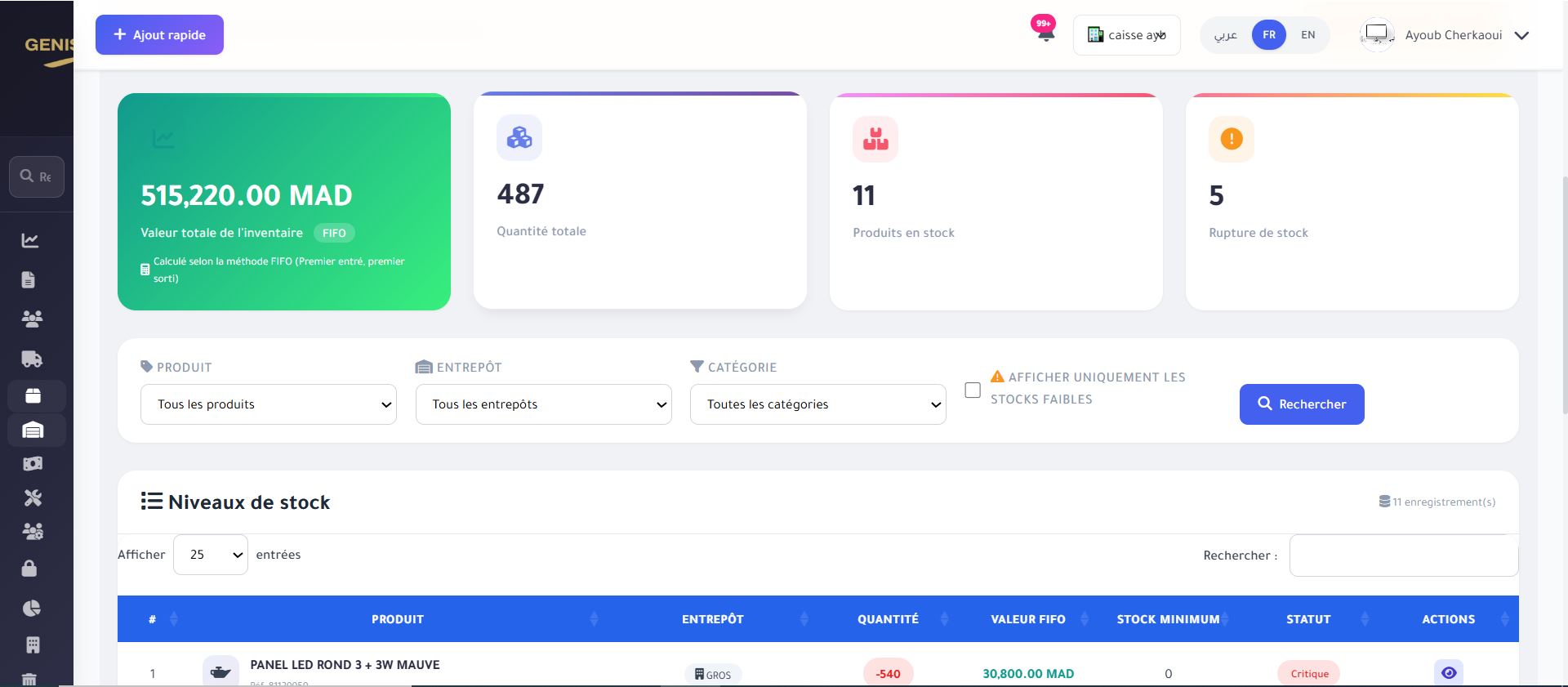Screen dimensions: 1568x687
Task: Click the Rechercher filter button
Action: [x=1302, y=404]
